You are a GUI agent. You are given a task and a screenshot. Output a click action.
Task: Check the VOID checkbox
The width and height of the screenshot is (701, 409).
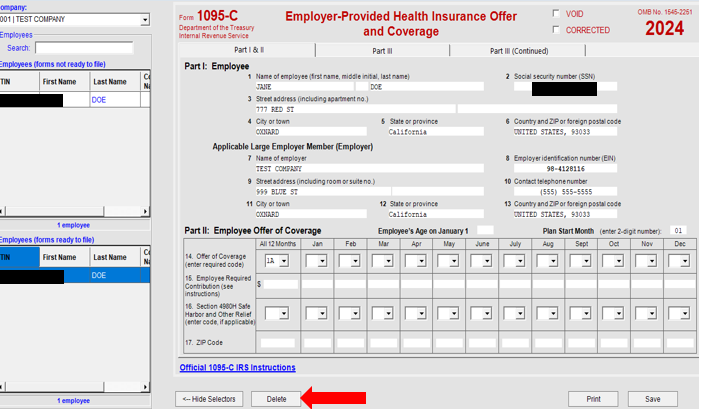(x=556, y=13)
